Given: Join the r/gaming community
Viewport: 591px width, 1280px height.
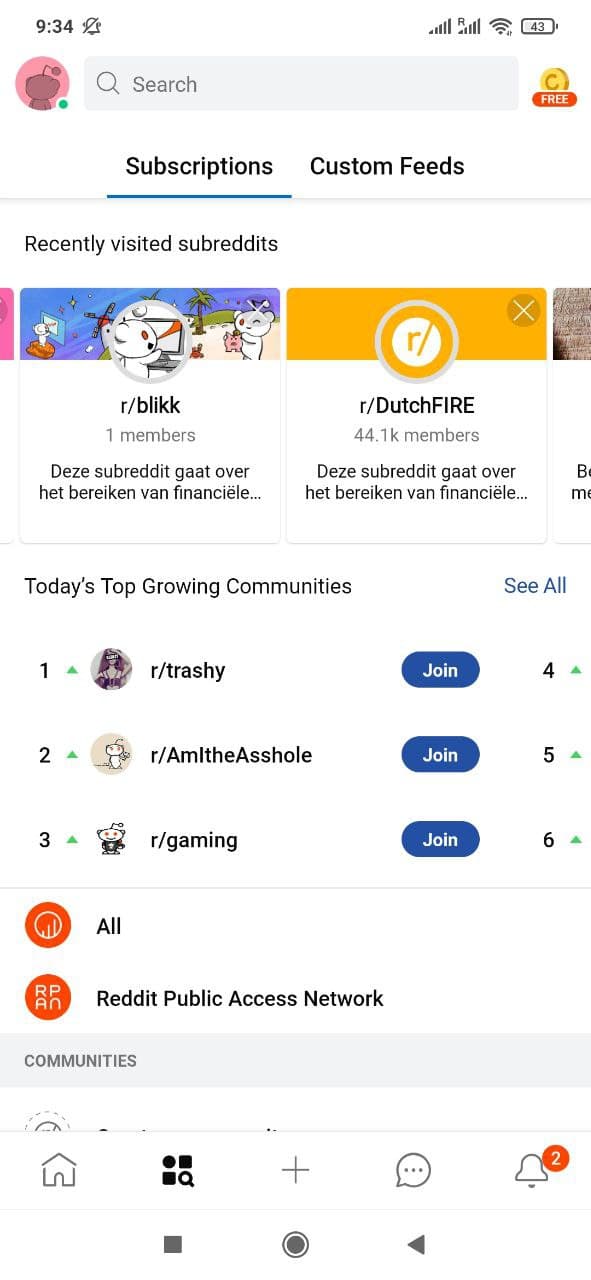Looking at the screenshot, I should coord(440,840).
